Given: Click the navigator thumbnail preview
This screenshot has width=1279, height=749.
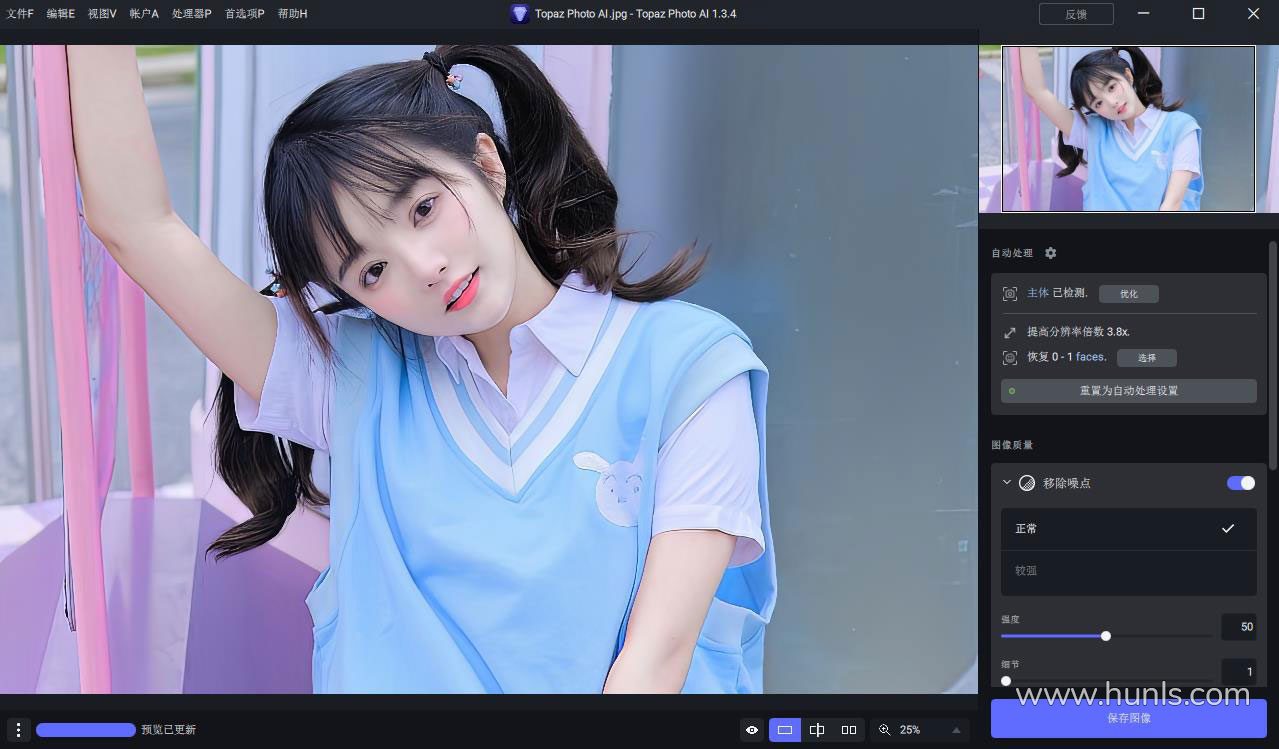Looking at the screenshot, I should (x=1128, y=129).
